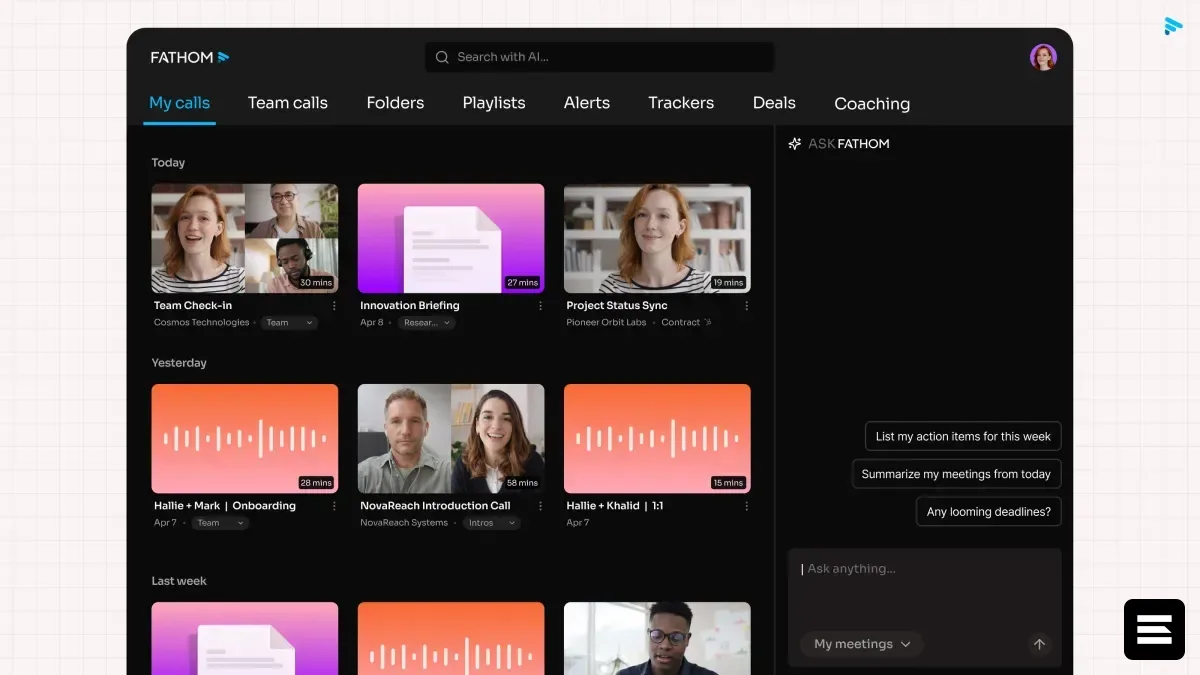The width and height of the screenshot is (1200, 675).
Task: Click the black menu icon at bottom right corner
Action: [x=1154, y=629]
